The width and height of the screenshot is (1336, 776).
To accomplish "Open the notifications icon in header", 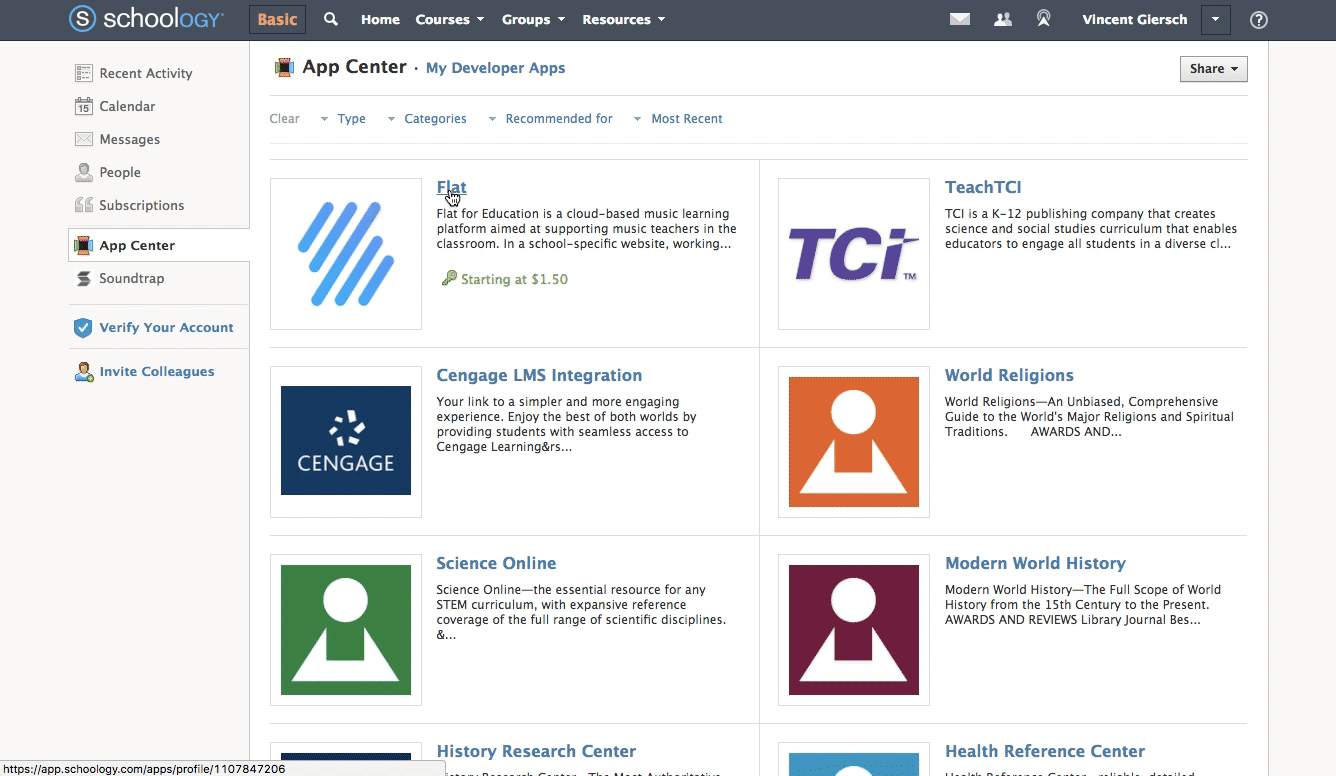I will click(x=1044, y=19).
